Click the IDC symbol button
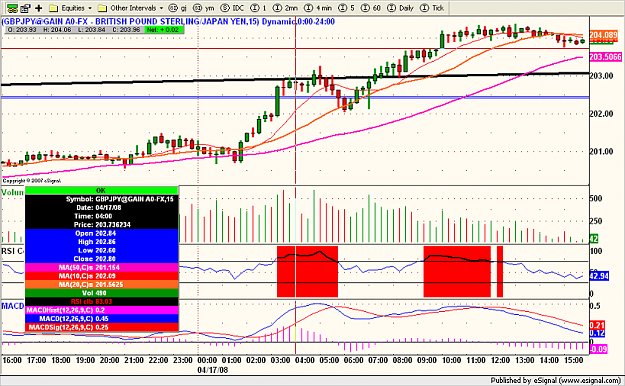Image resolution: width=625 pixels, height=386 pixels. pos(233,8)
